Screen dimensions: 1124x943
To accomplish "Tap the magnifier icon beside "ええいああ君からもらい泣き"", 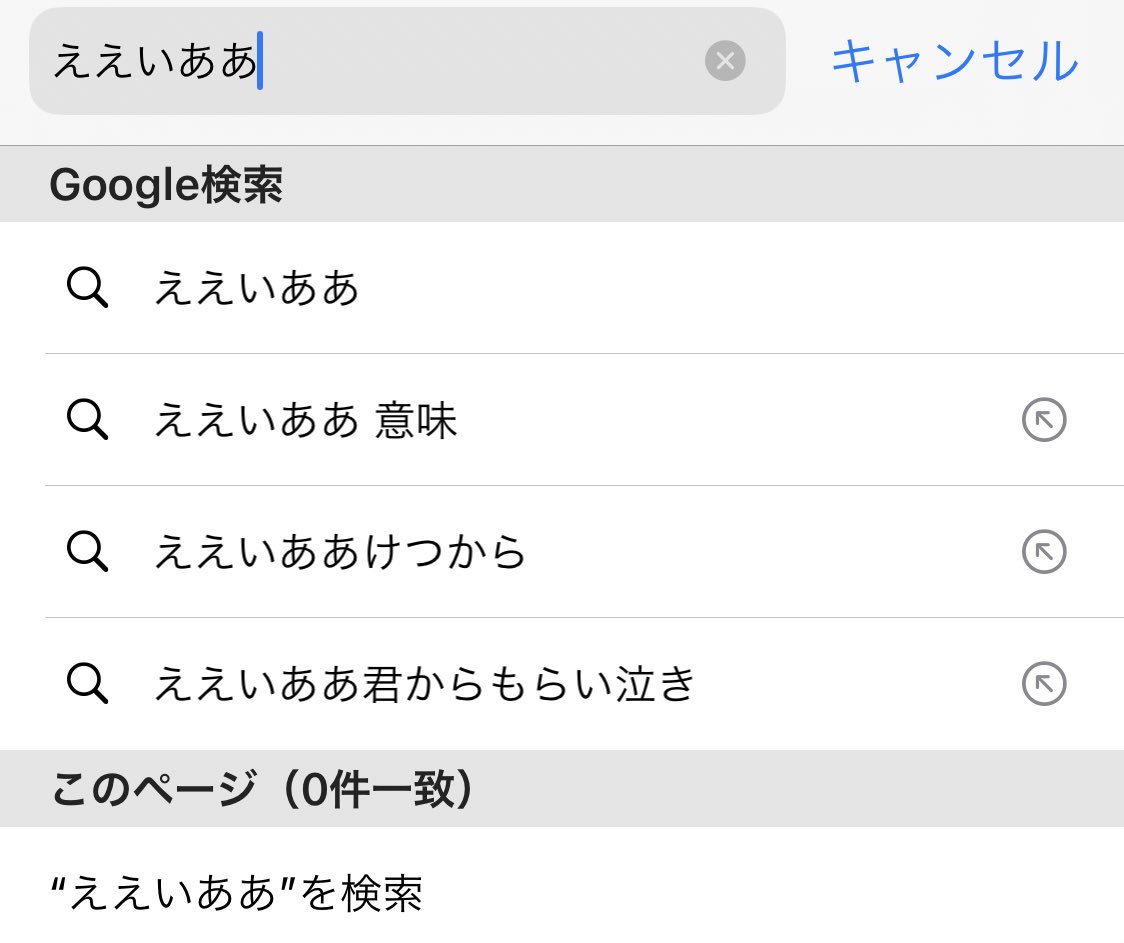I will (x=88, y=684).
